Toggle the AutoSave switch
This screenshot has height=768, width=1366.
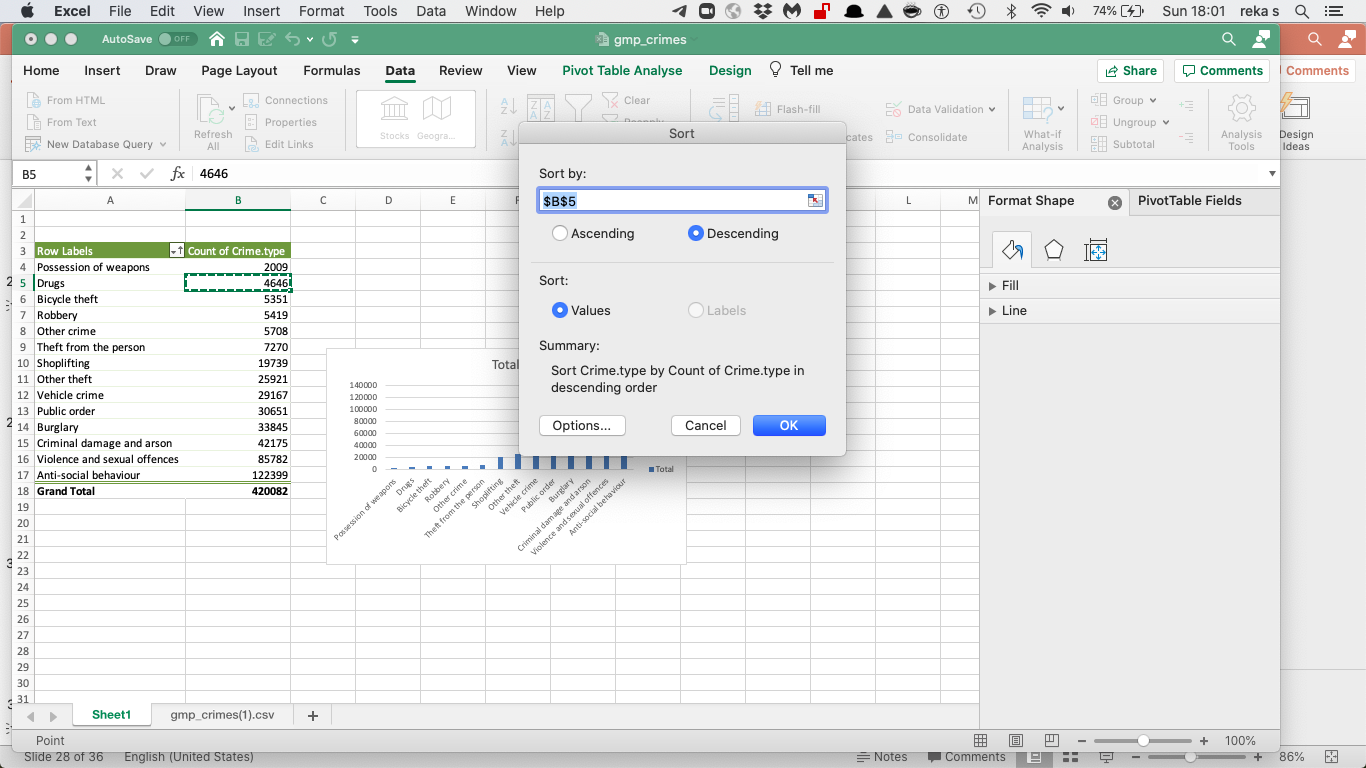[x=177, y=39]
